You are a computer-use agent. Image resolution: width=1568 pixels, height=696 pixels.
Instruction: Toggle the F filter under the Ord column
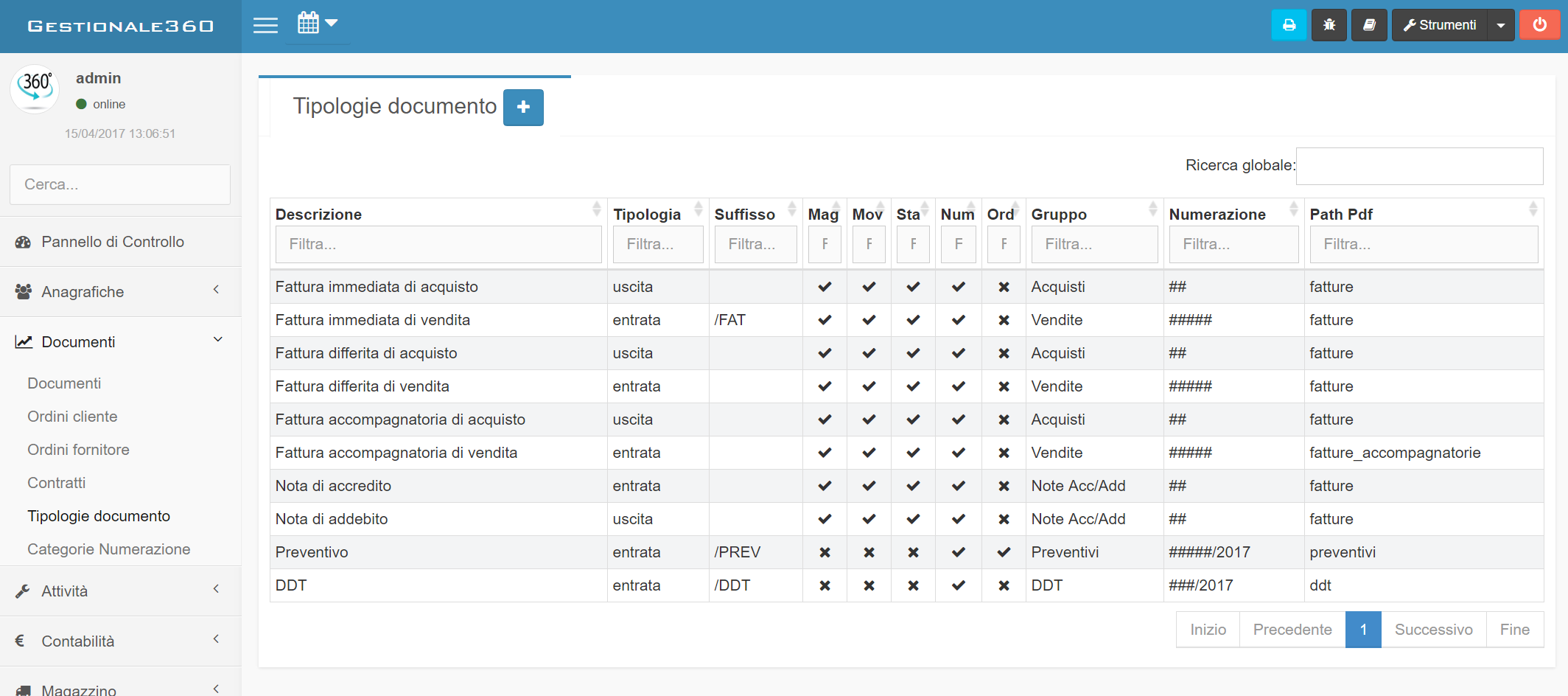coord(1004,244)
